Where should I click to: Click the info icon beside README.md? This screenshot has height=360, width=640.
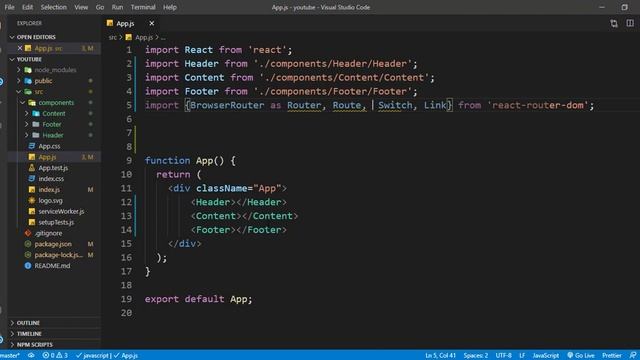(28, 266)
